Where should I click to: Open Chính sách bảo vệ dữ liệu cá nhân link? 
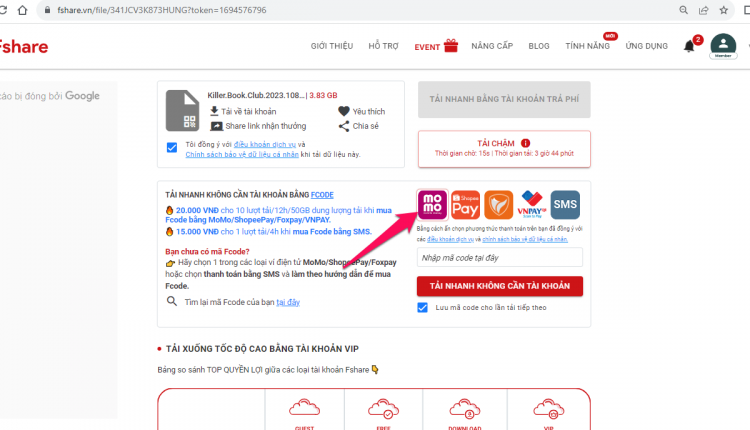click(x=242, y=154)
